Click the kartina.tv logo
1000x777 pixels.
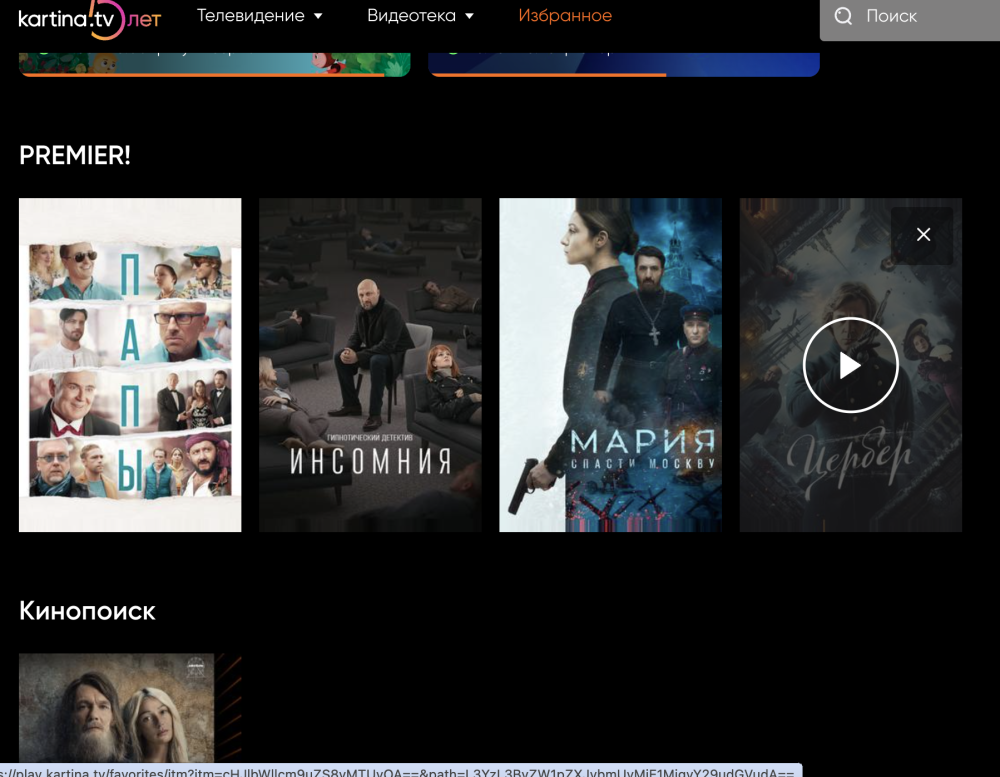click(88, 17)
